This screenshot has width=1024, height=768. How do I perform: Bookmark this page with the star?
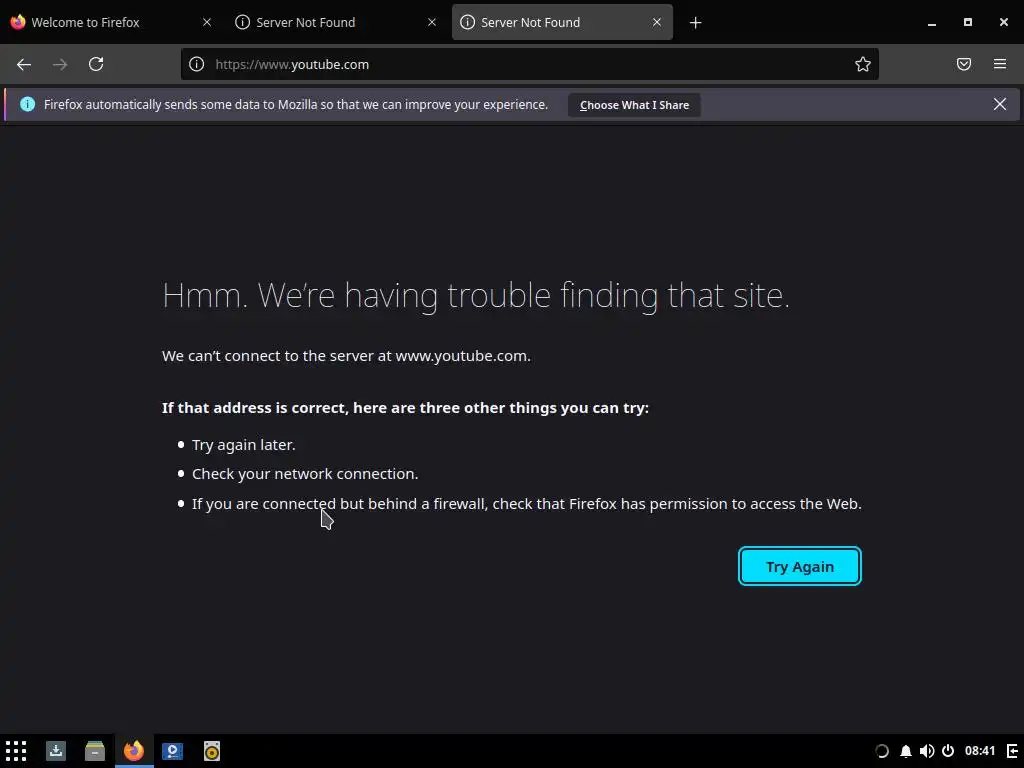(x=863, y=64)
